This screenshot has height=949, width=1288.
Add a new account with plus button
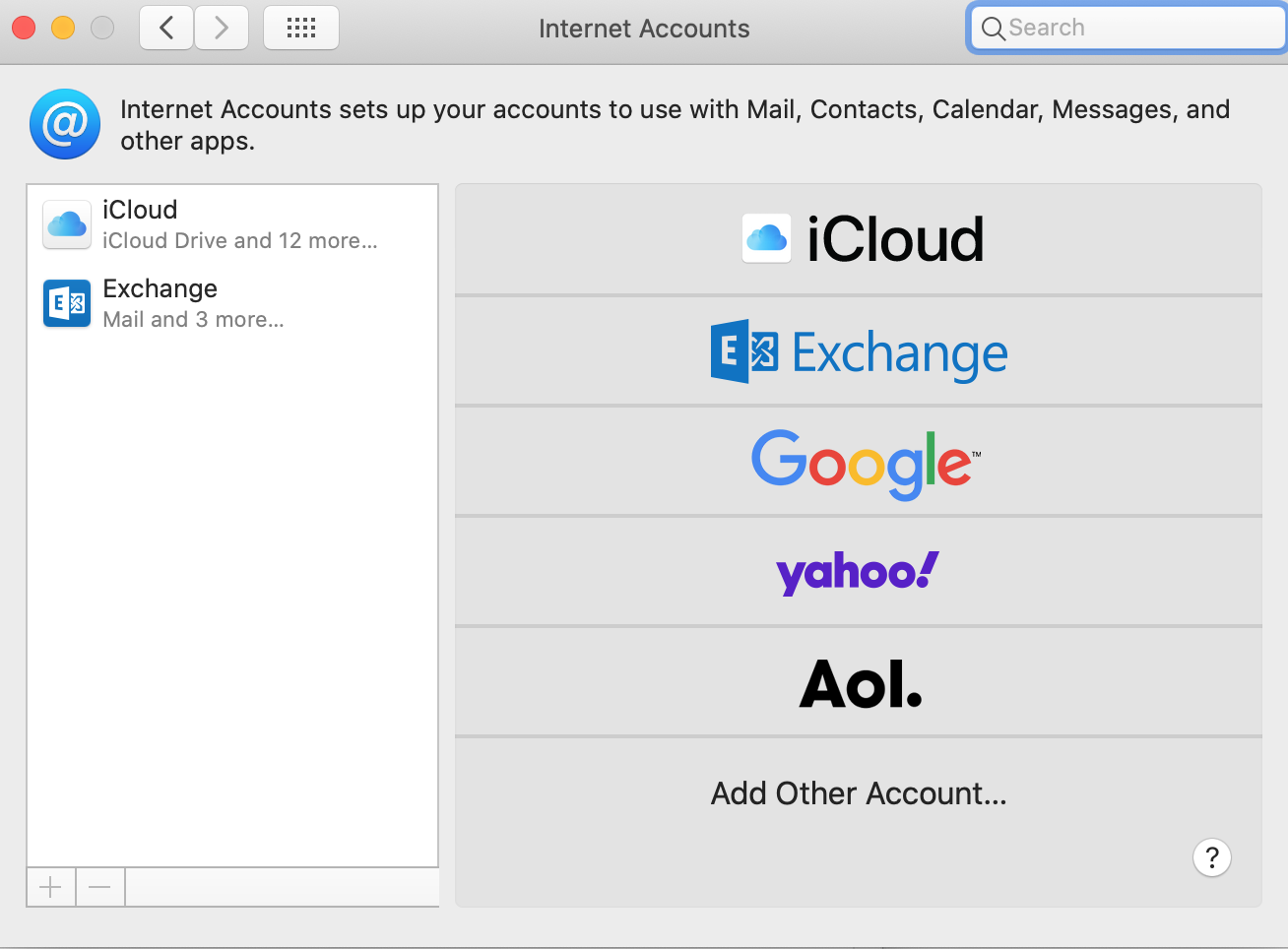click(x=51, y=888)
